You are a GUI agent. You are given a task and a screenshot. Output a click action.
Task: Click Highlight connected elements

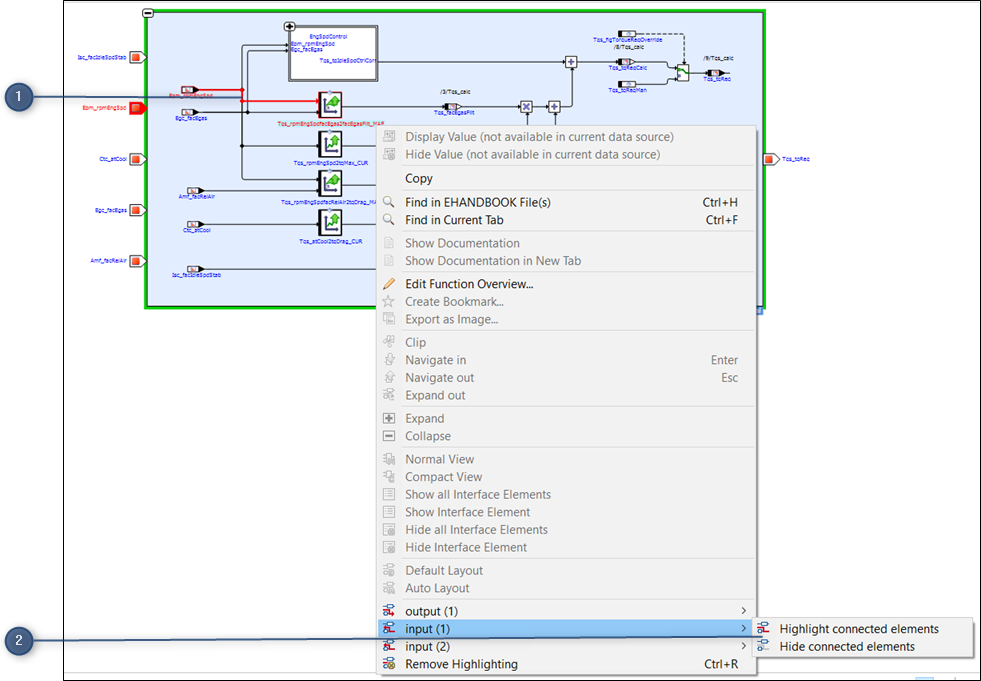[x=858, y=629]
